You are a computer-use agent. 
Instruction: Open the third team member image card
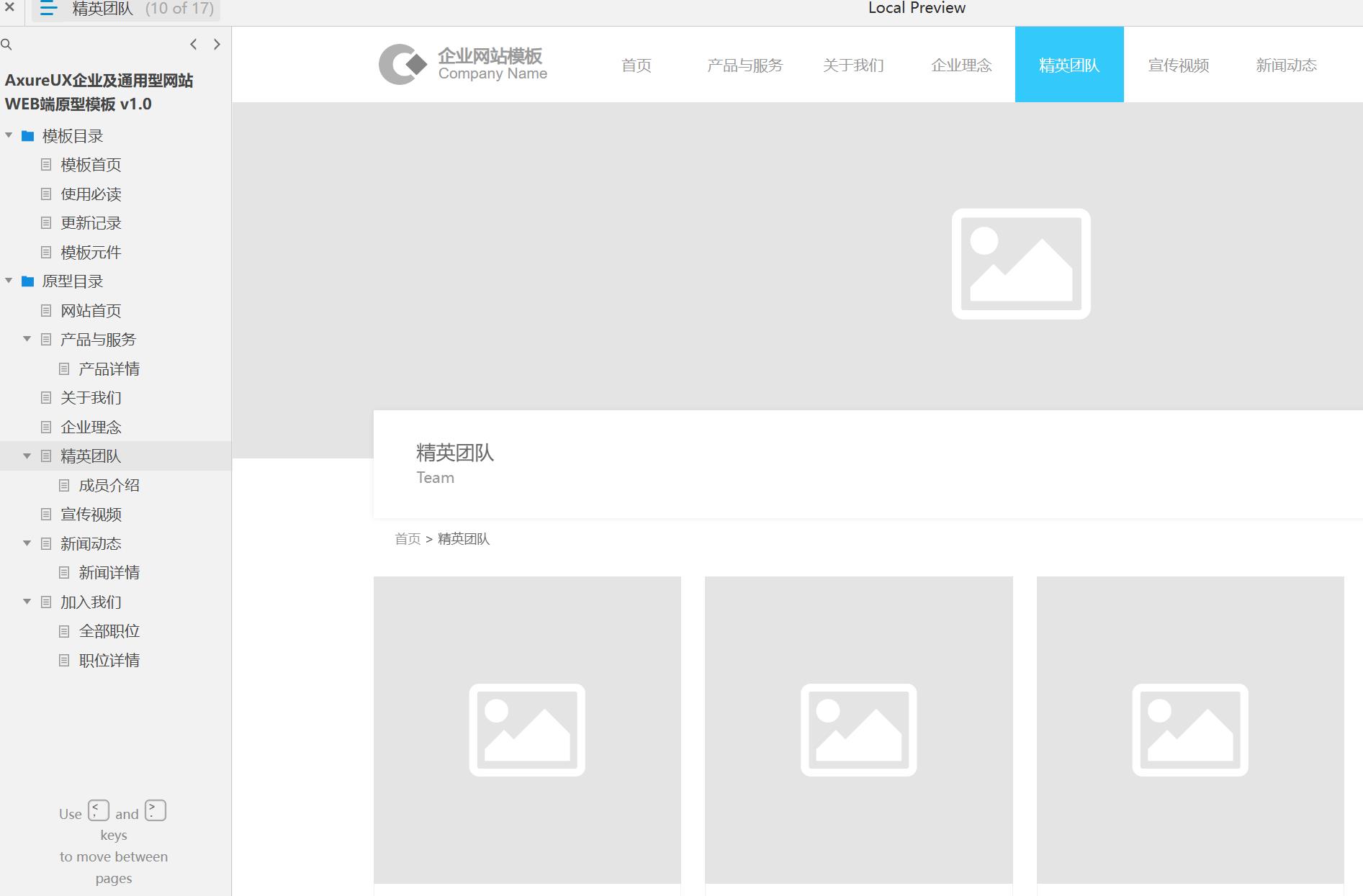pyautogui.click(x=1190, y=730)
